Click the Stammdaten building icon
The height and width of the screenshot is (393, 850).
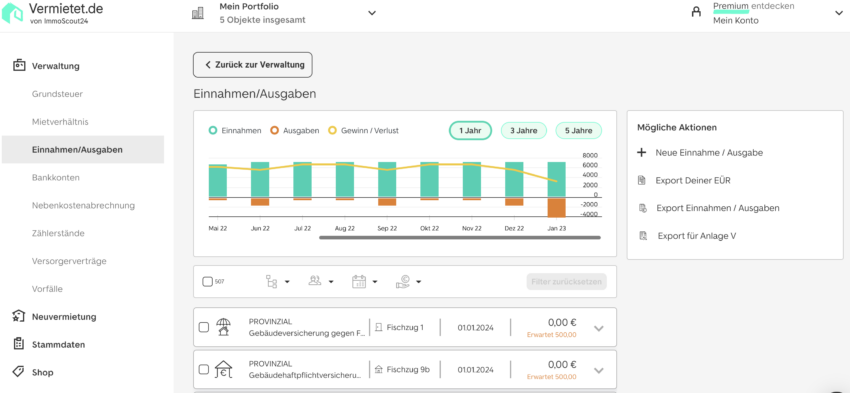(18, 344)
